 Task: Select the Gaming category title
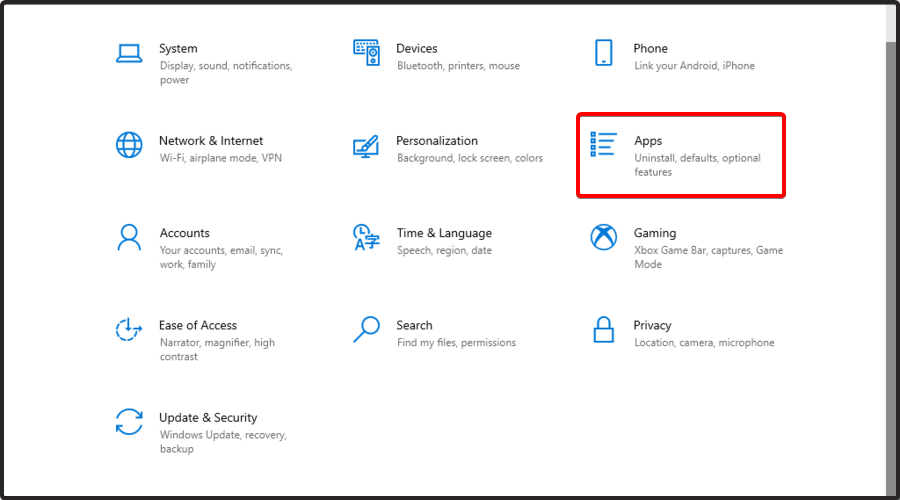(655, 233)
